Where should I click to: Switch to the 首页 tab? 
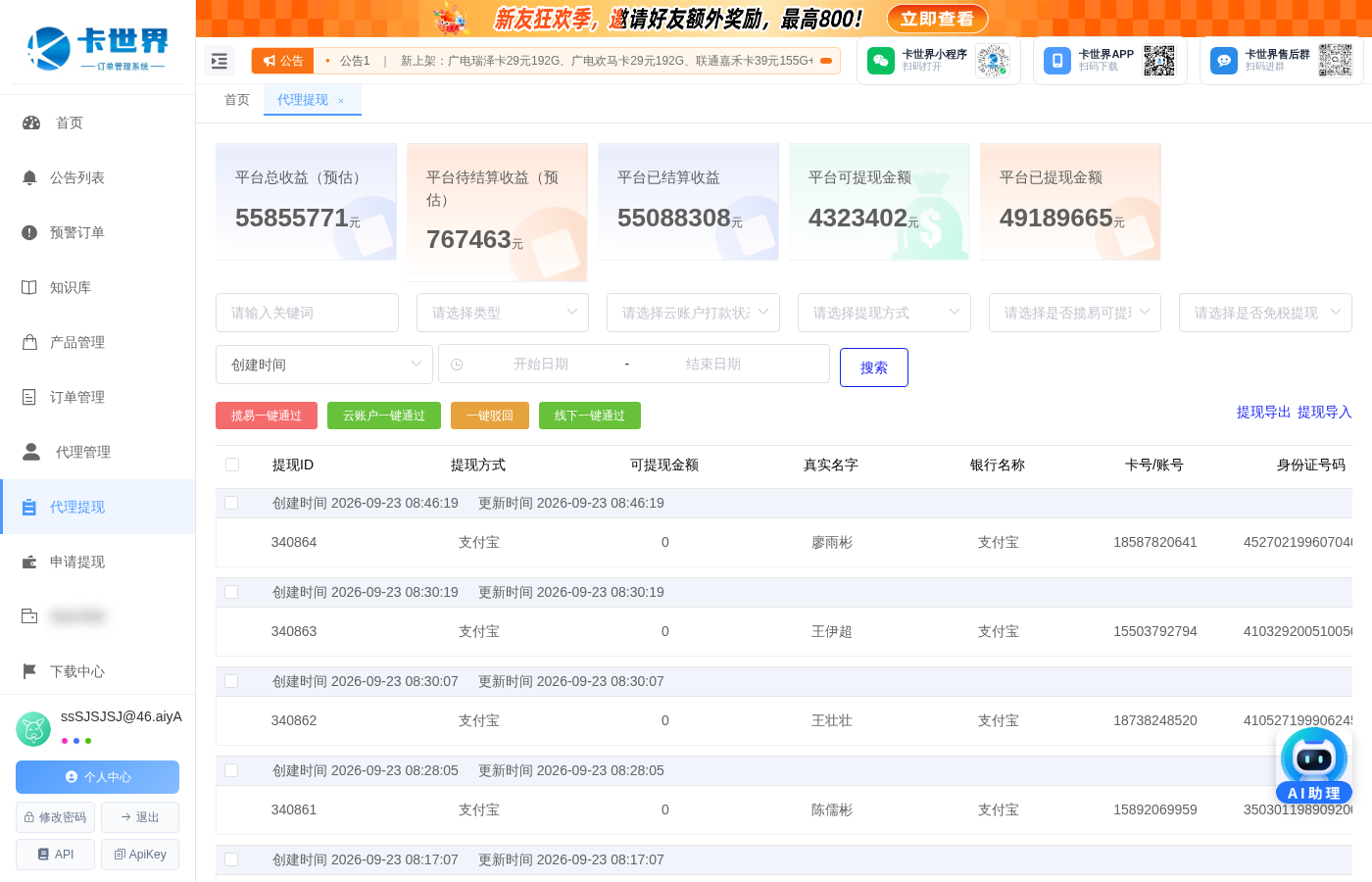[237, 100]
